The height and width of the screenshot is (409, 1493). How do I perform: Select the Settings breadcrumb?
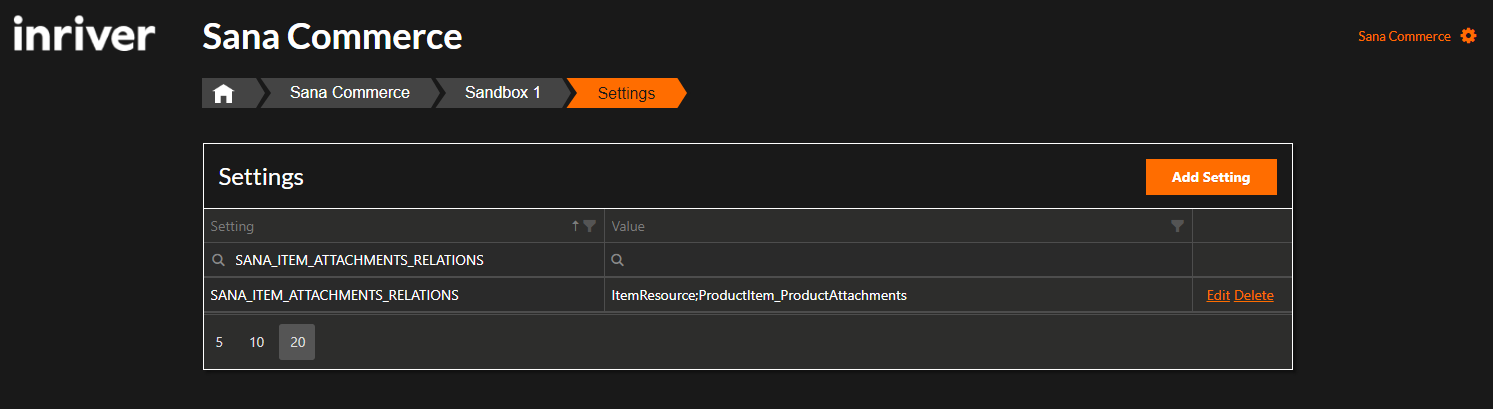626,93
